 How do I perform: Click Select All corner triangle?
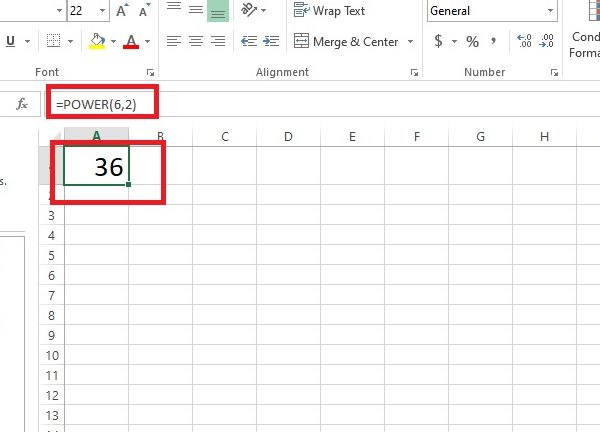(55, 138)
